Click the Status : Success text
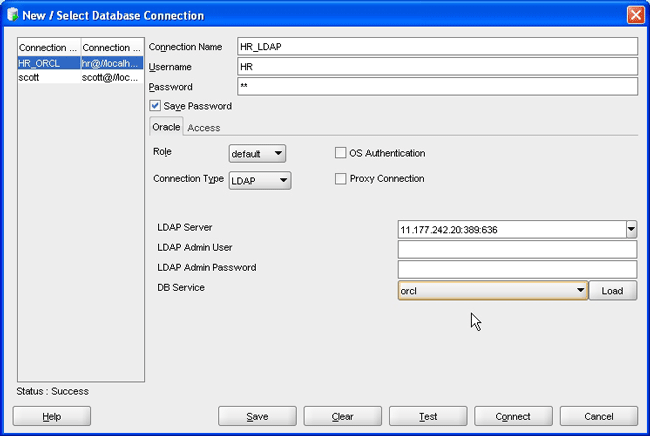The width and height of the screenshot is (650, 436). (x=52, y=391)
